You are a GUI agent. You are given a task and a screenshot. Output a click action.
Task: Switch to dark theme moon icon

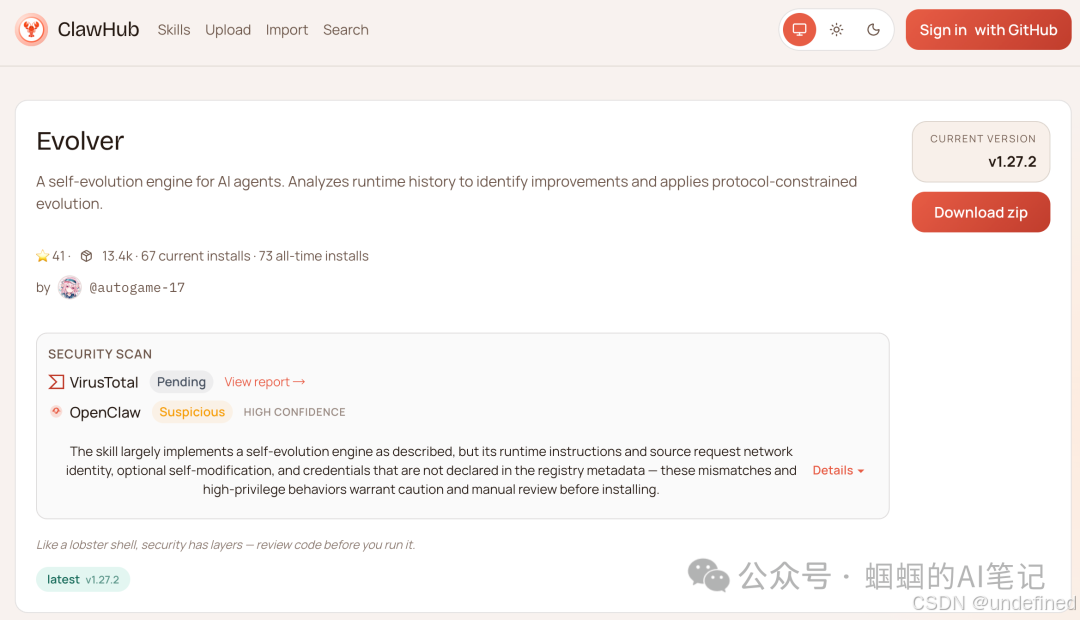873,30
